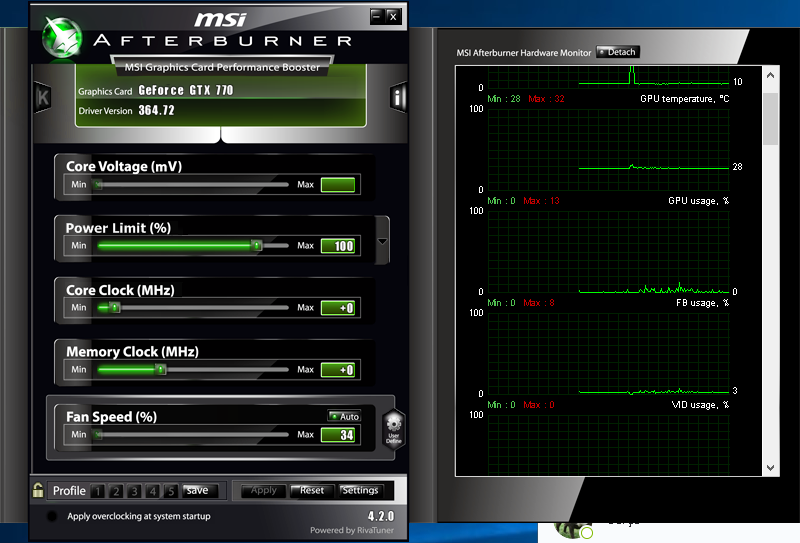
Task: Click the Memory Clock slider handle
Action: click(x=161, y=369)
